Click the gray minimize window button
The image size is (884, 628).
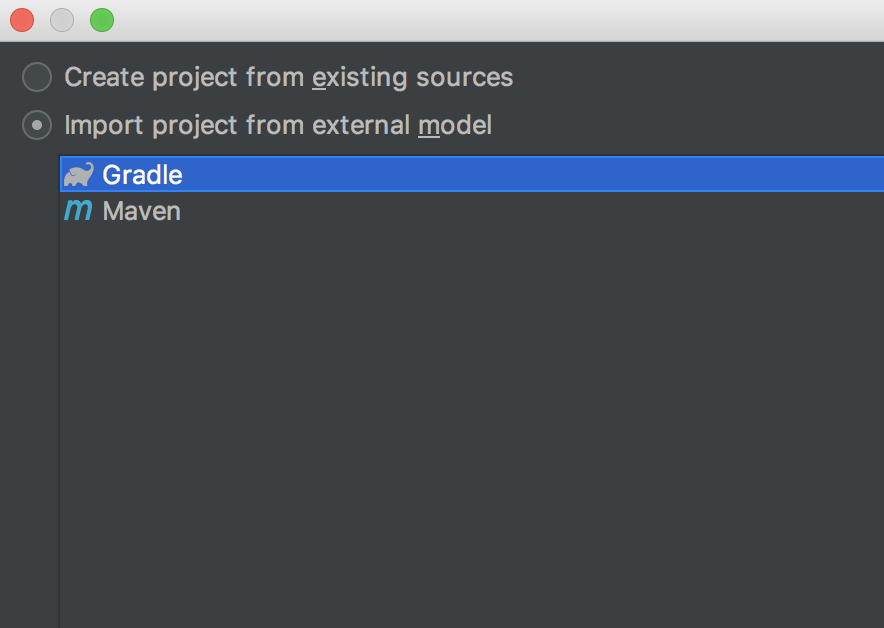click(x=62, y=20)
